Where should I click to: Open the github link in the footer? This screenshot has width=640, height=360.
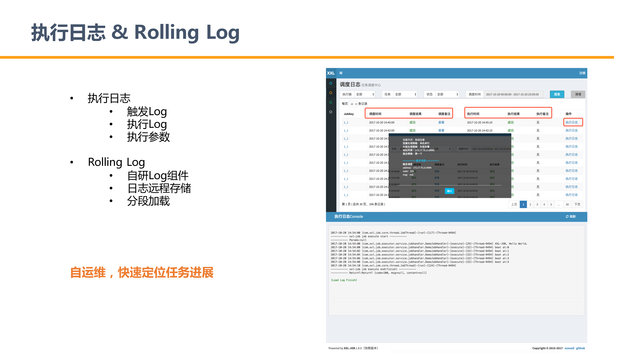pyautogui.click(x=580, y=348)
